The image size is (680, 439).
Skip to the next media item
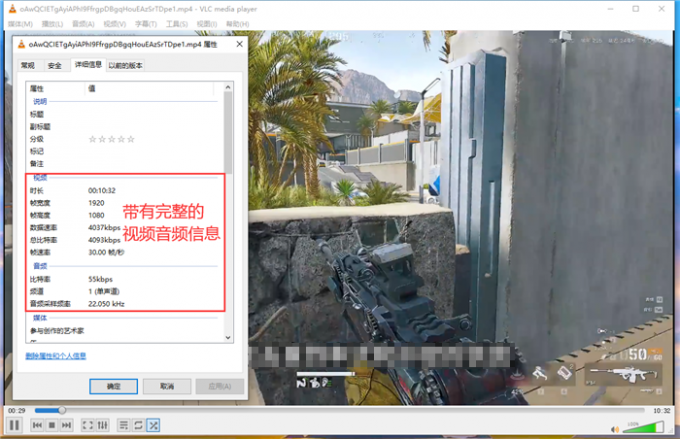pos(66,425)
